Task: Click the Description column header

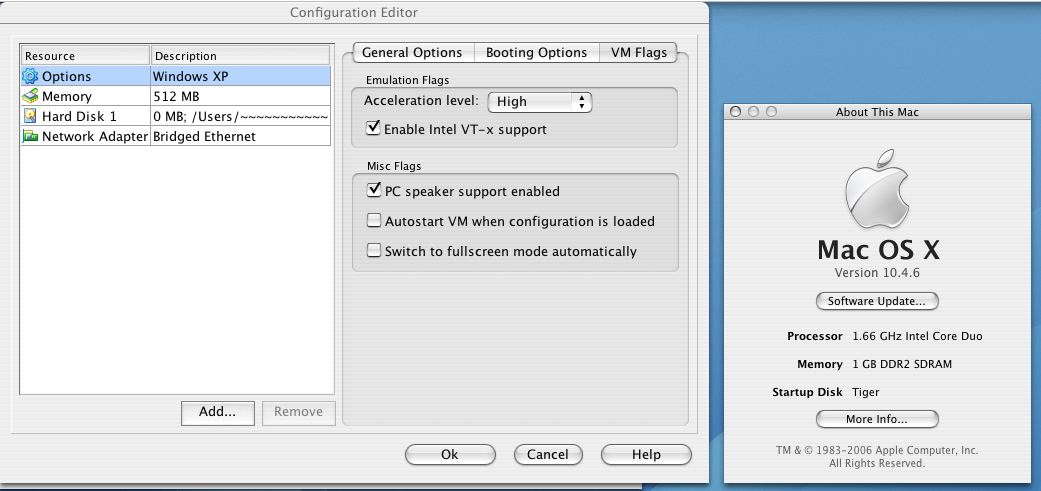Action: point(240,56)
